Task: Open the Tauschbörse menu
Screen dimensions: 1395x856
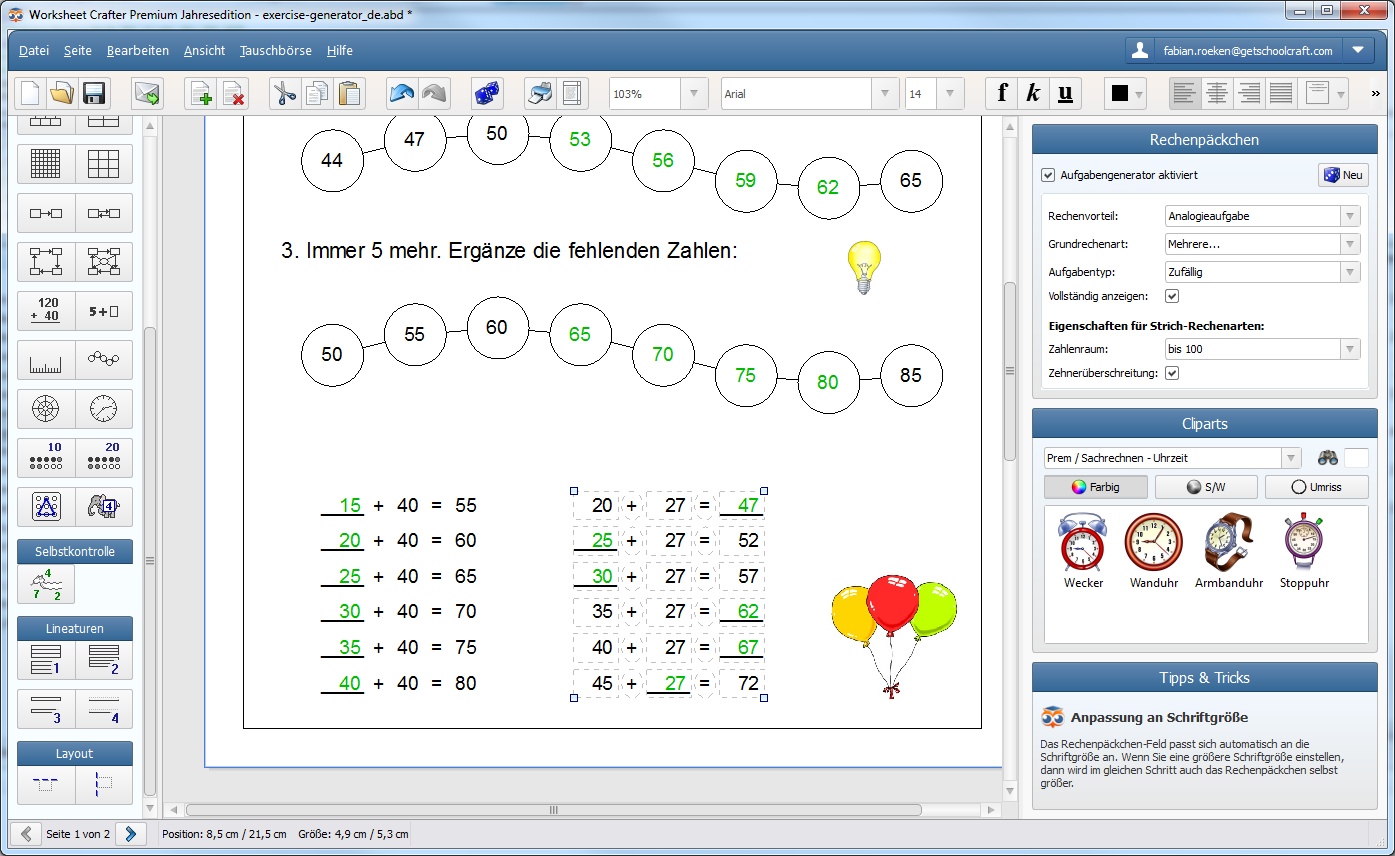Action: tap(276, 51)
